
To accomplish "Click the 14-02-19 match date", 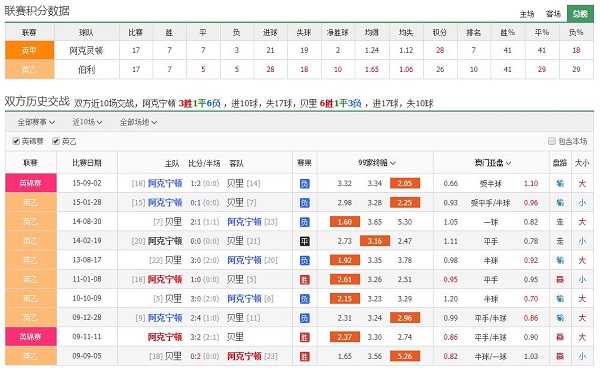I will (87, 241).
